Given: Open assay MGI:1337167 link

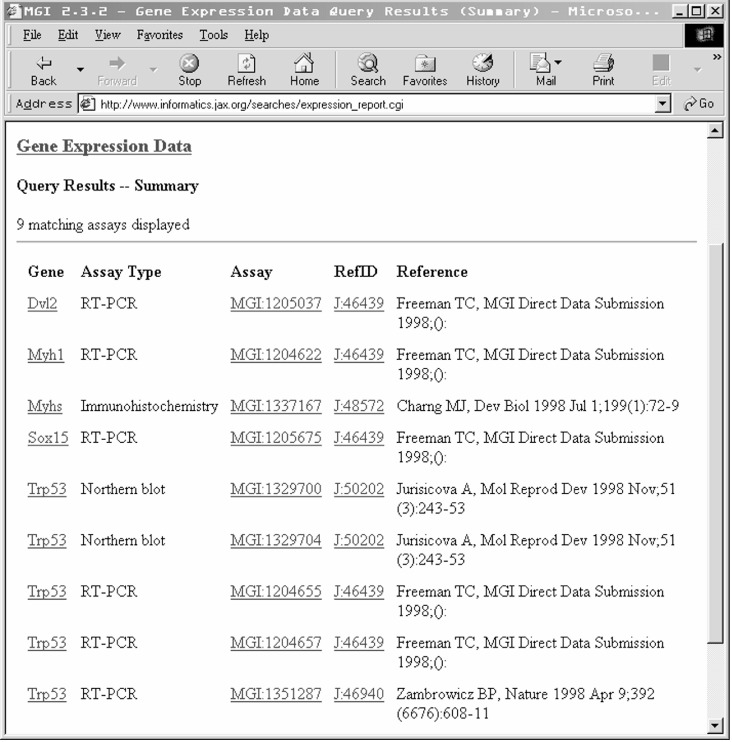Looking at the screenshot, I should tap(276, 406).
